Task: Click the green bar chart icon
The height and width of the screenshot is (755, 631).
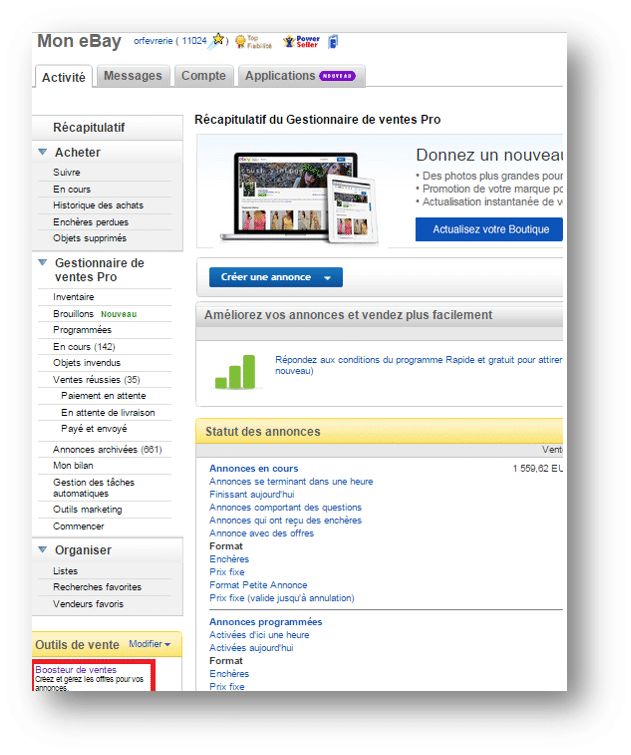Action: 235,372
